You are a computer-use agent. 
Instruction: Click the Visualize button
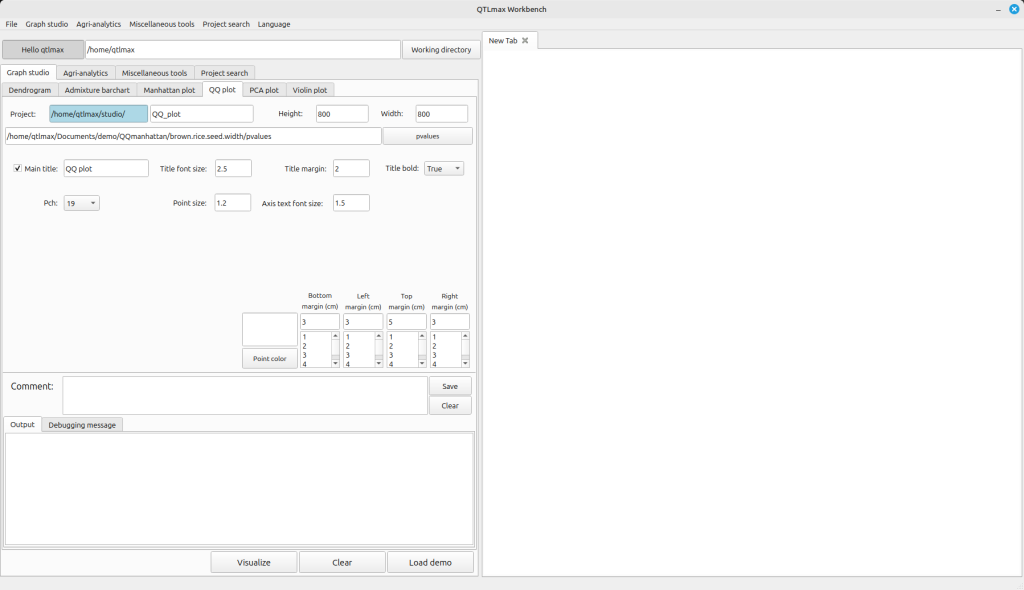254,562
